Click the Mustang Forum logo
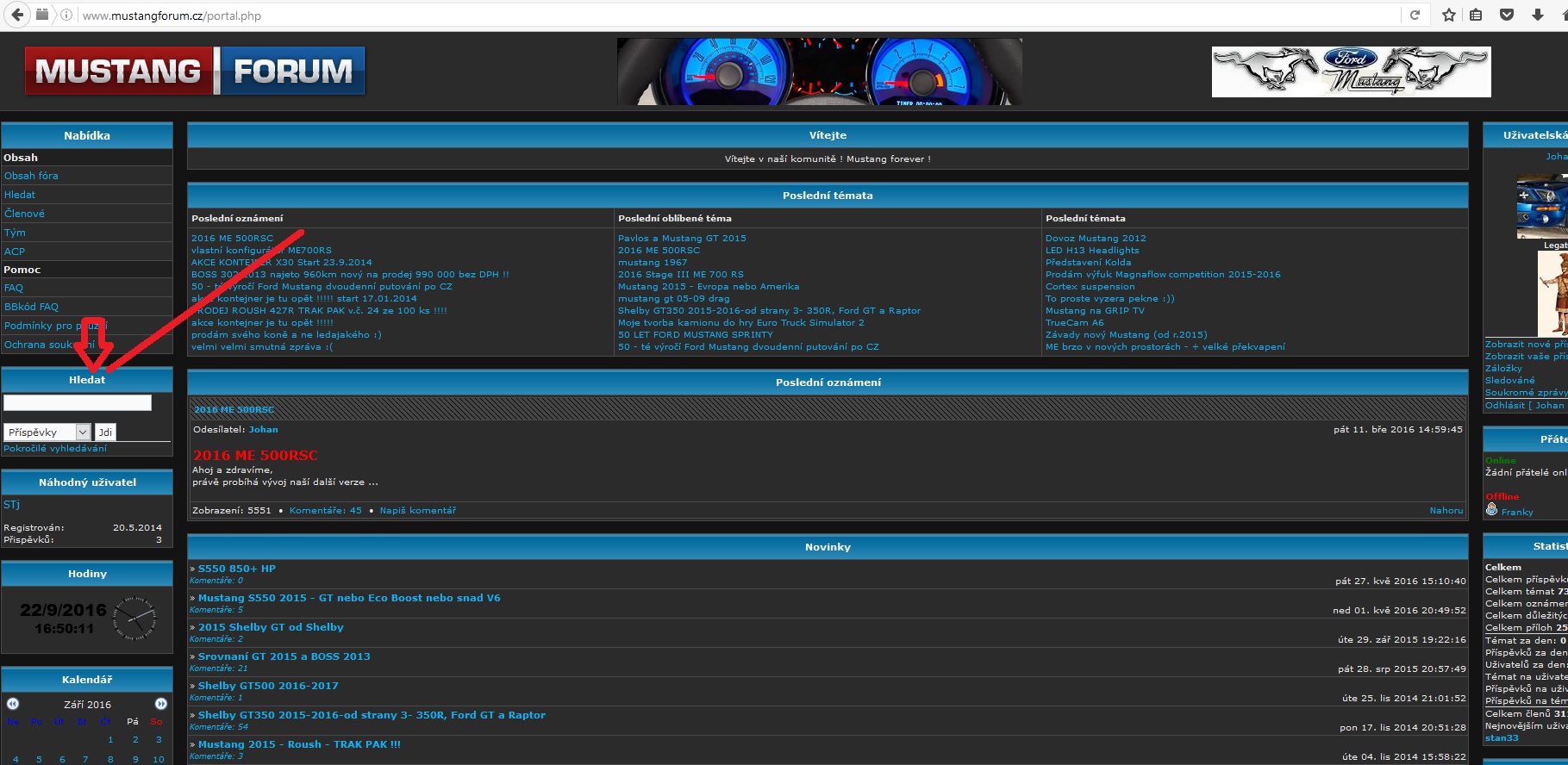 point(195,71)
